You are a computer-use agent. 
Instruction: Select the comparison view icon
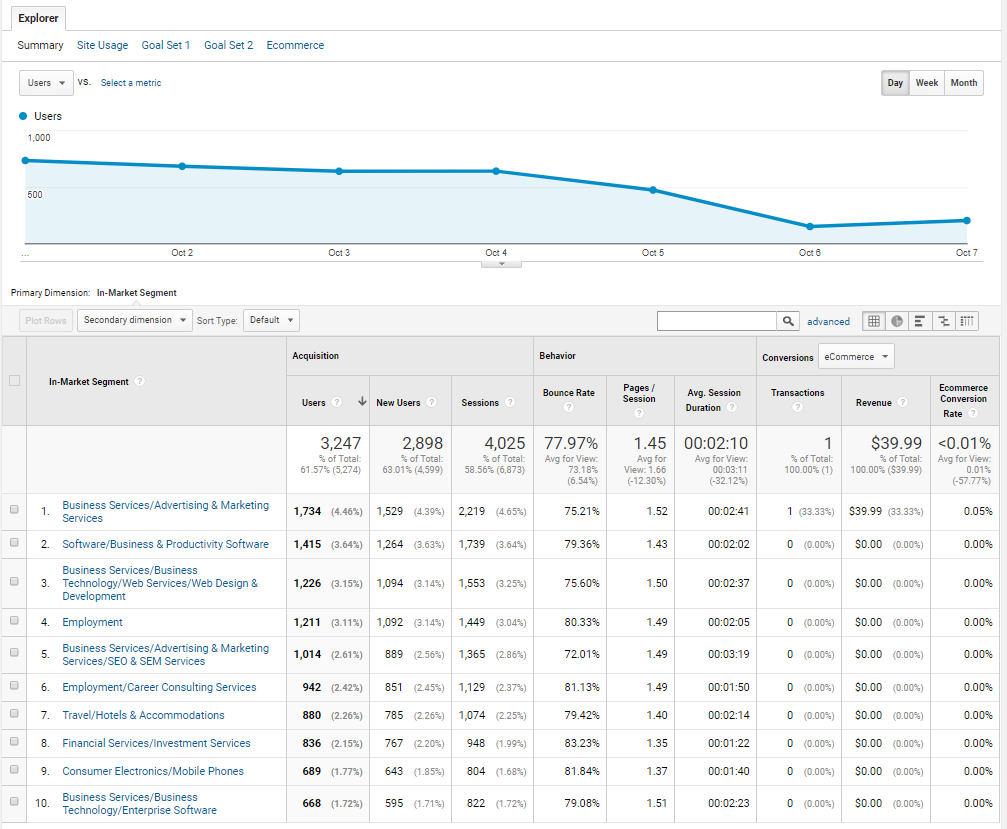point(943,321)
